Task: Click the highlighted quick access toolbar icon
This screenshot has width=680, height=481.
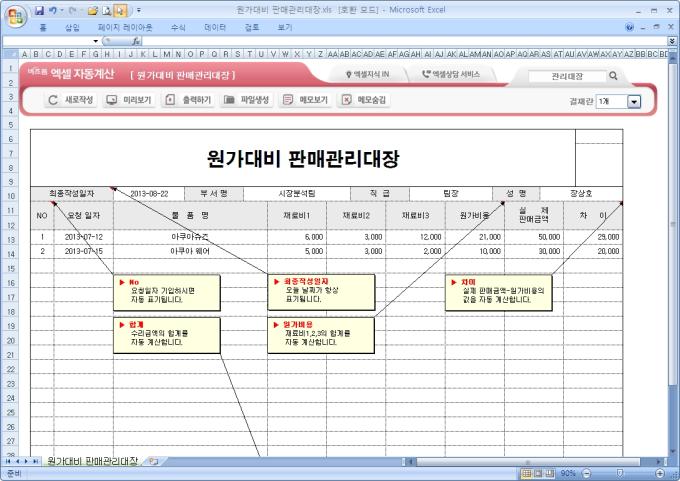Action: tap(121, 11)
